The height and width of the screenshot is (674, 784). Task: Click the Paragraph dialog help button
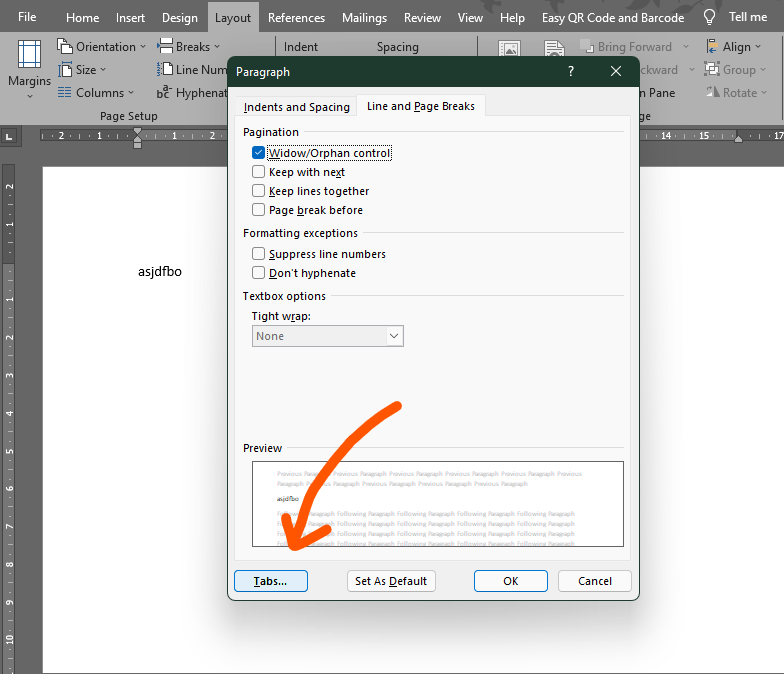pyautogui.click(x=571, y=72)
